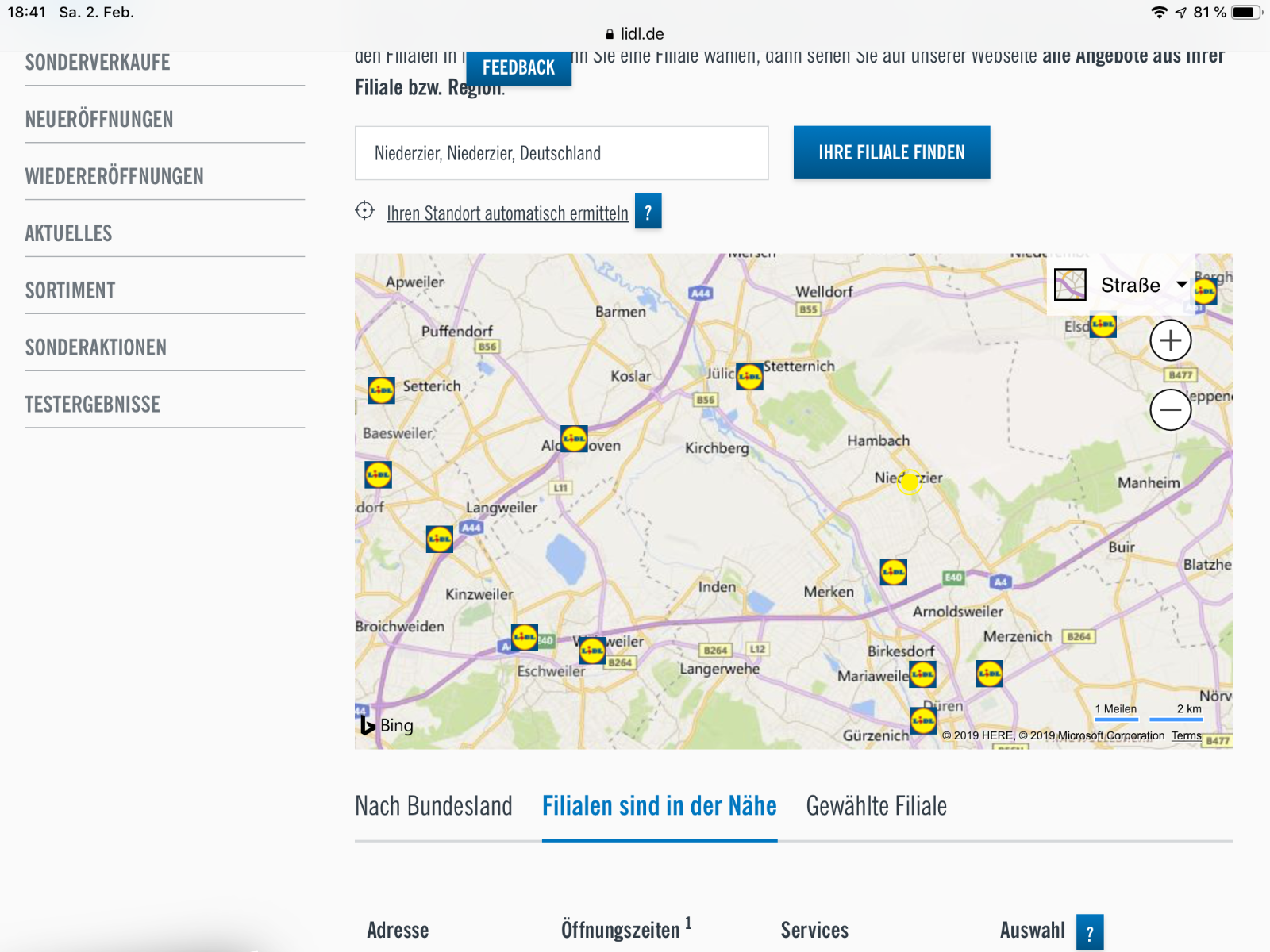Click Ihren Standort automatisch ermitteln link
The width and height of the screenshot is (1270, 952).
pyautogui.click(x=507, y=213)
